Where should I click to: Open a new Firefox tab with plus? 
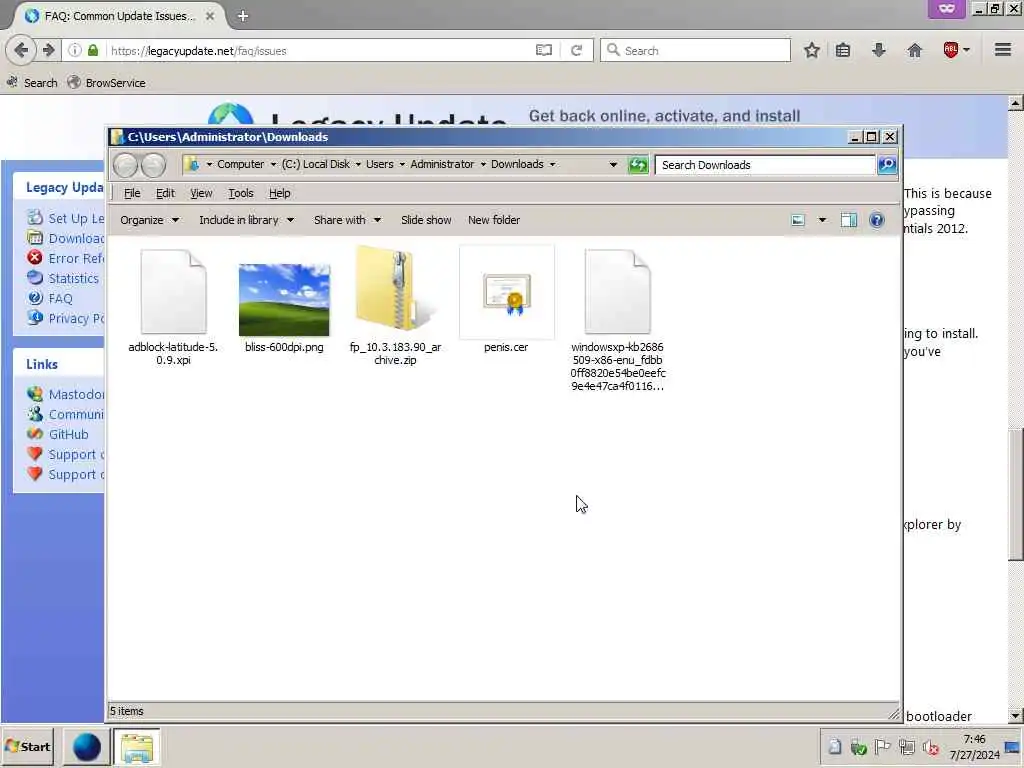coord(243,16)
